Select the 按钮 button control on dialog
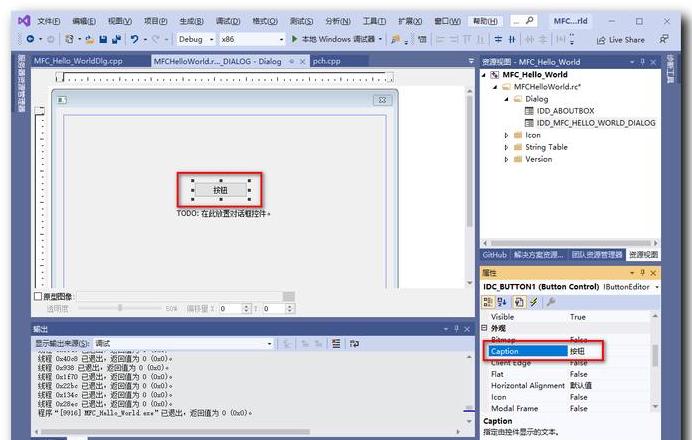The width and height of the screenshot is (692, 440). (x=221, y=190)
